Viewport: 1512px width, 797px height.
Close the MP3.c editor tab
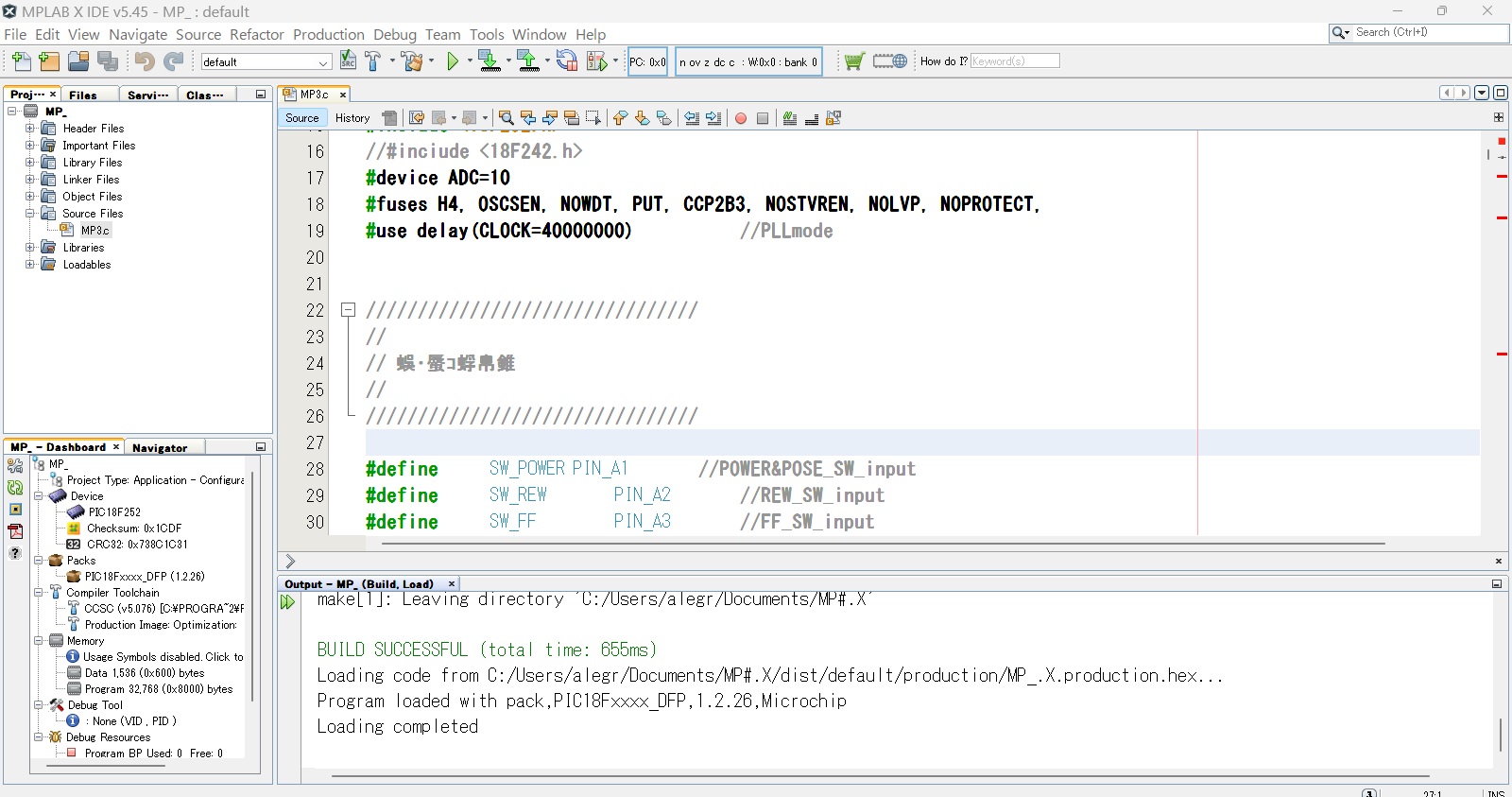coord(343,95)
